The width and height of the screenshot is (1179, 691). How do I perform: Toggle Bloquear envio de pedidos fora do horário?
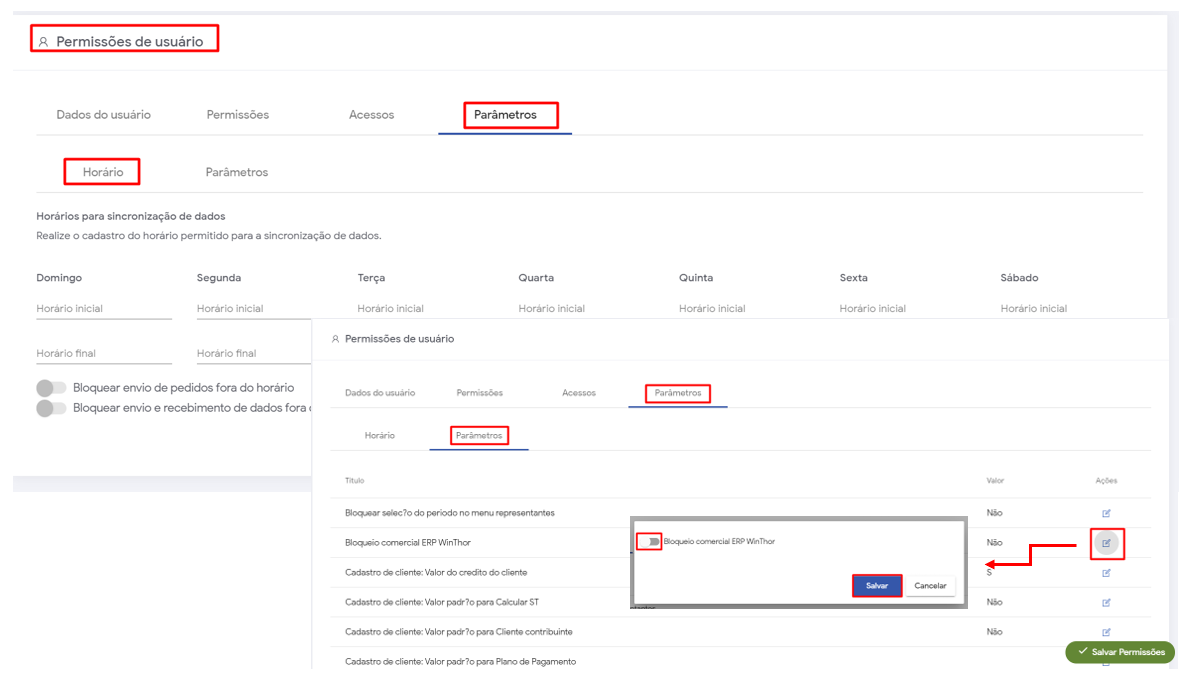coord(51,388)
